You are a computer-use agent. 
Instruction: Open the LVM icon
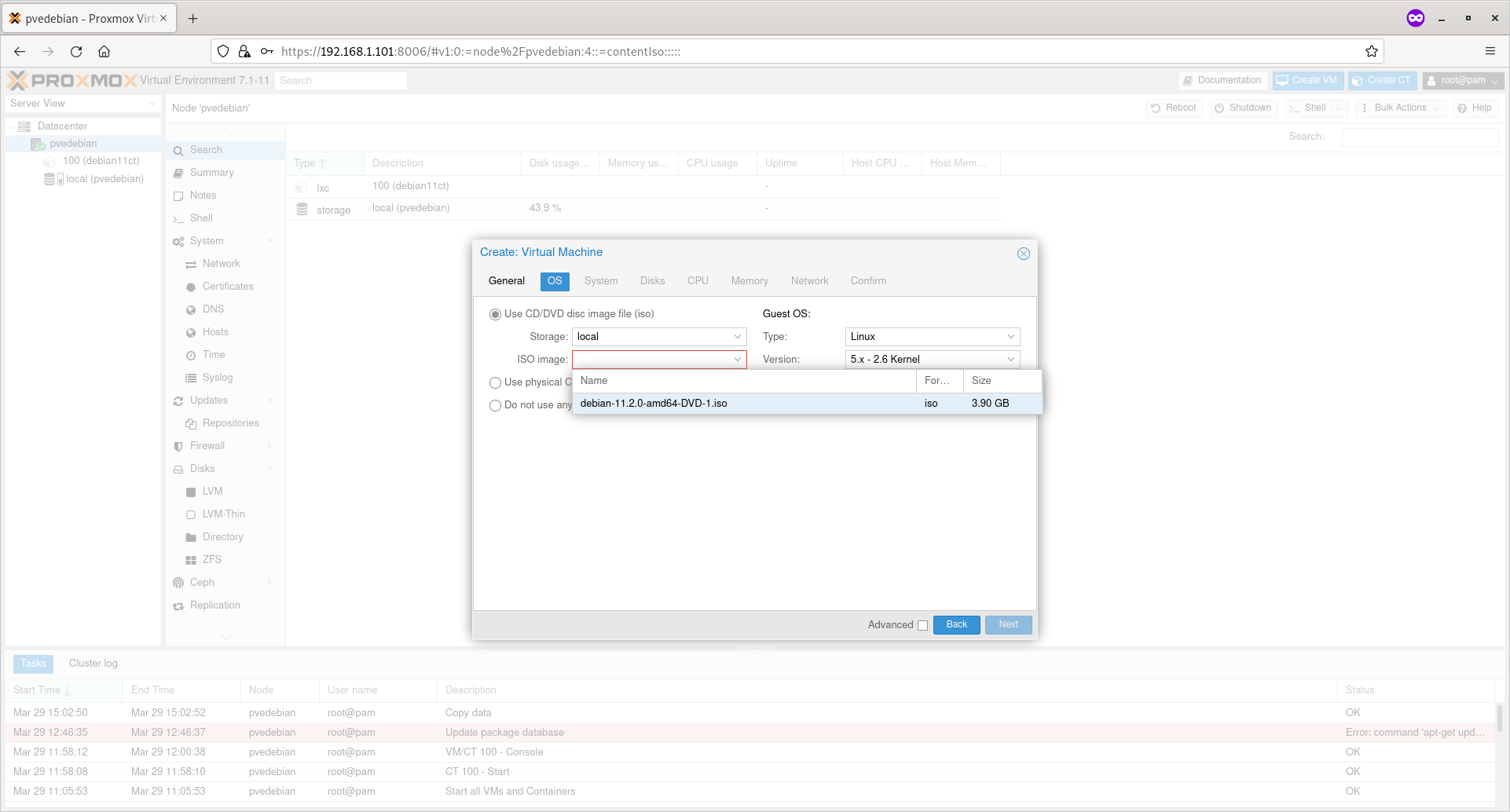(x=191, y=492)
